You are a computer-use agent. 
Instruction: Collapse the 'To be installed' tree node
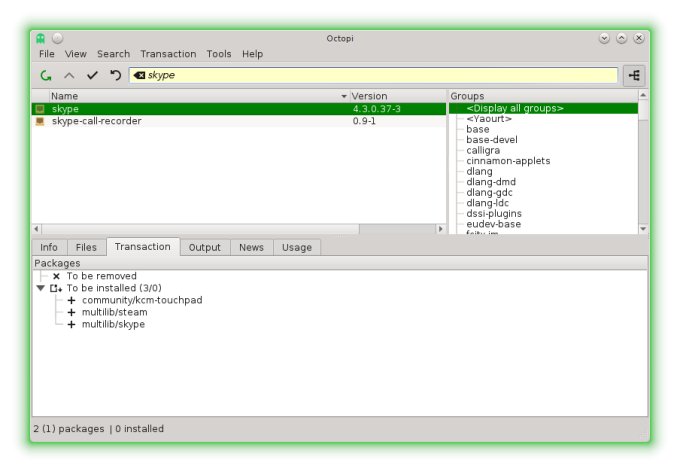point(41,288)
